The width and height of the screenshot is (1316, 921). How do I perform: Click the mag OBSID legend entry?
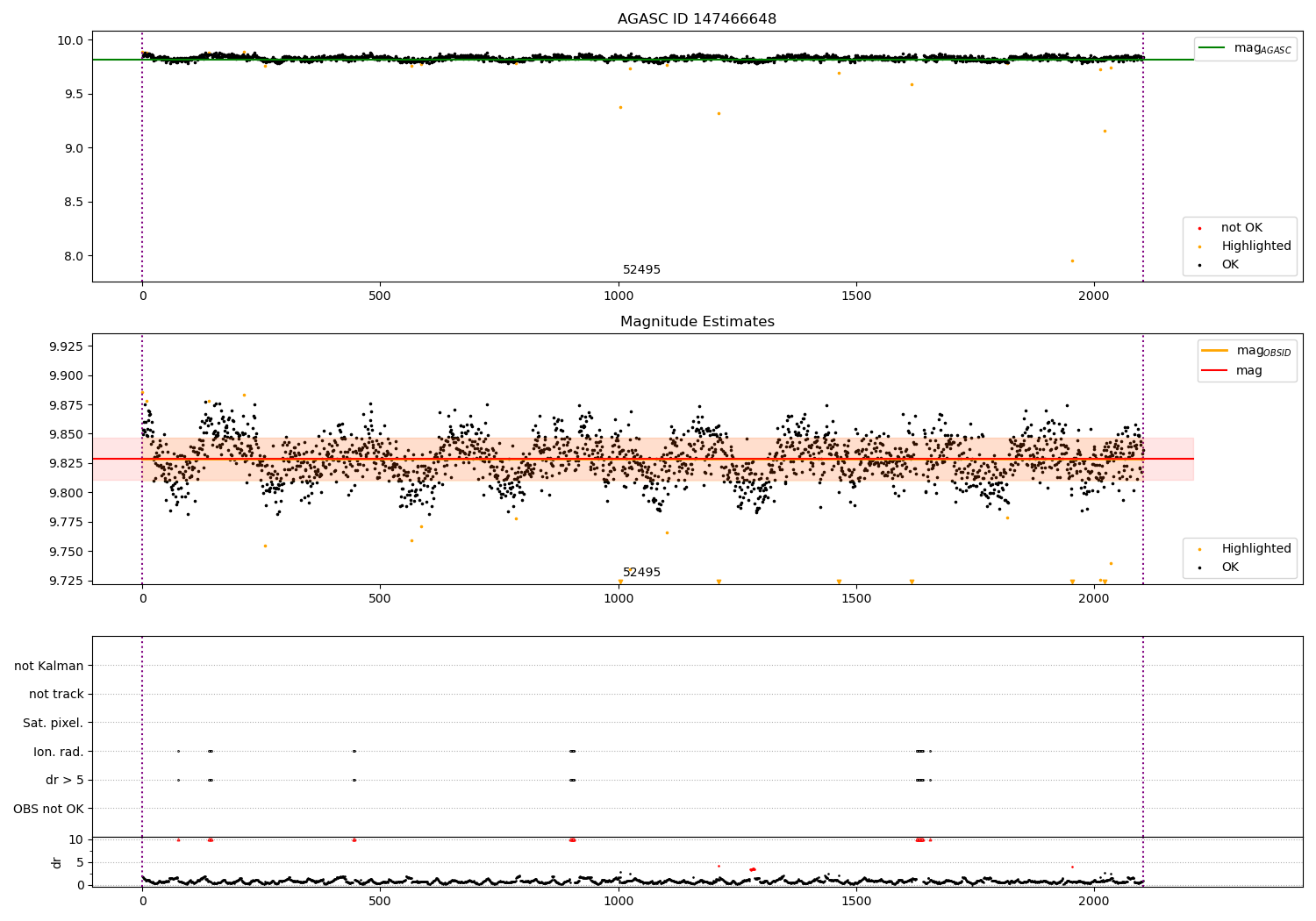(x=1247, y=351)
